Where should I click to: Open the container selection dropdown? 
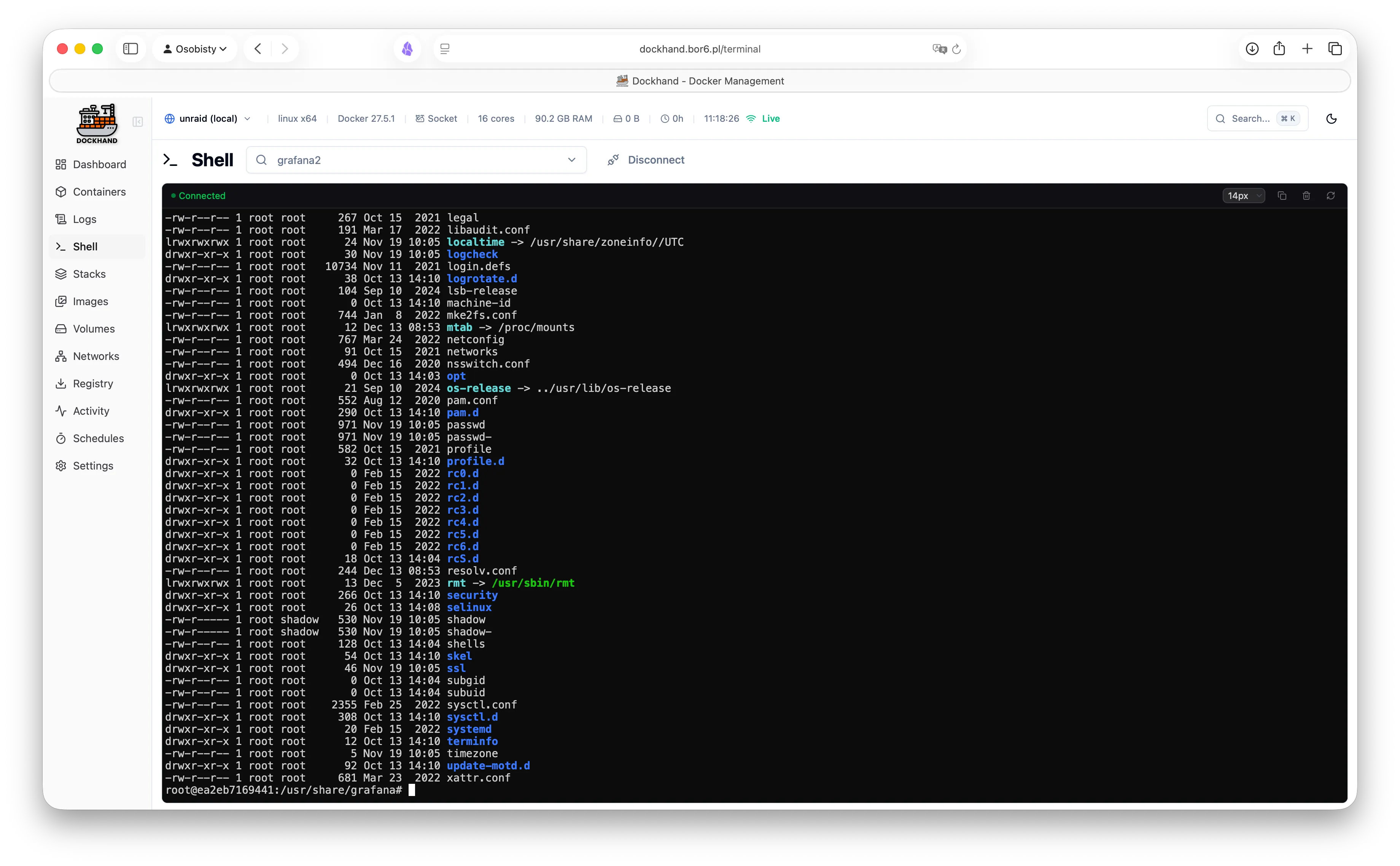point(571,160)
